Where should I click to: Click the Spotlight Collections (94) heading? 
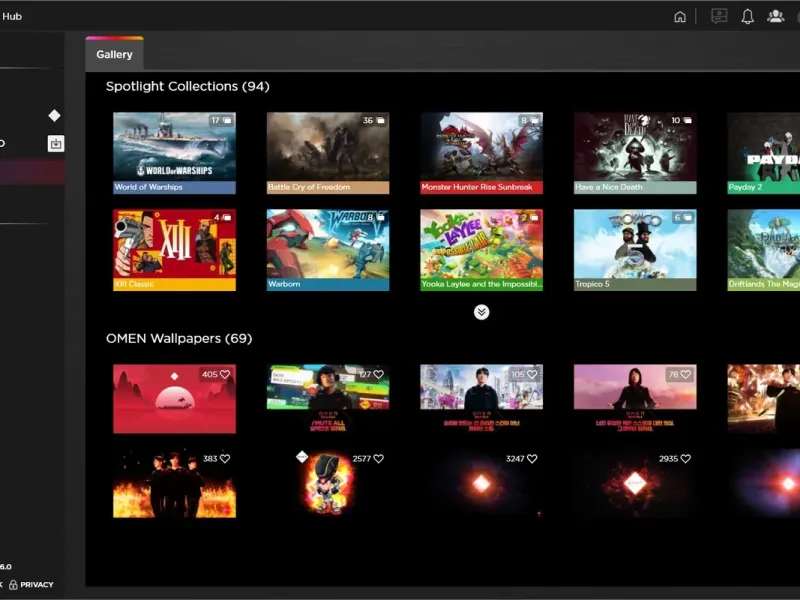click(187, 86)
